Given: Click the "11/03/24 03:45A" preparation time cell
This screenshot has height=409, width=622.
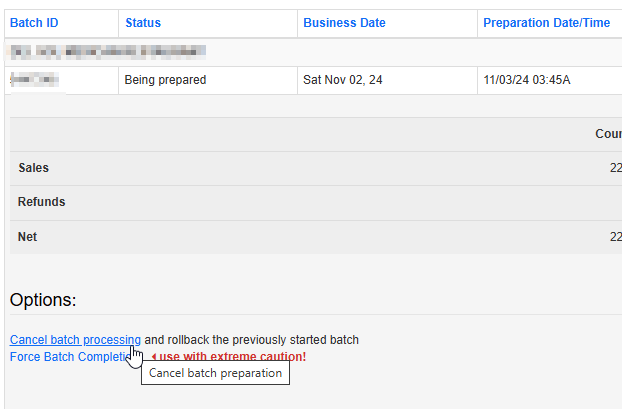Looking at the screenshot, I should 527,80.
